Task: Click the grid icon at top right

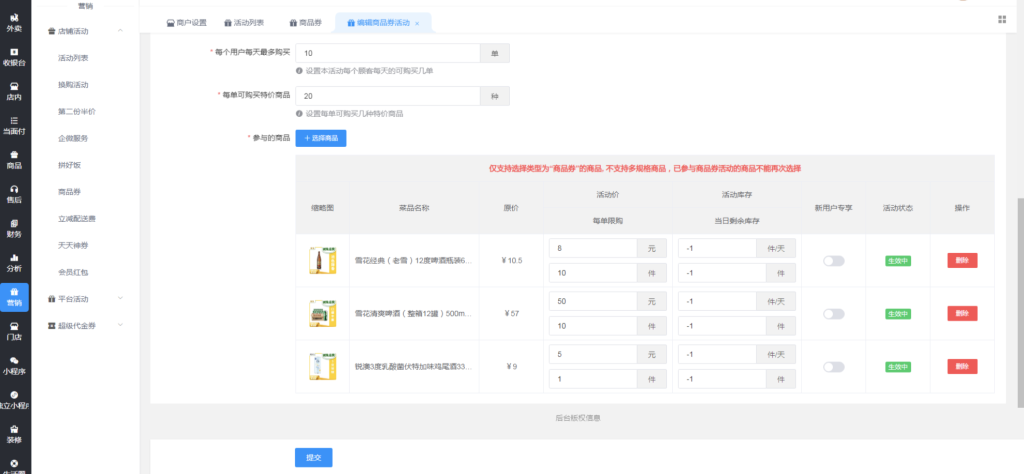Action: (x=1002, y=21)
